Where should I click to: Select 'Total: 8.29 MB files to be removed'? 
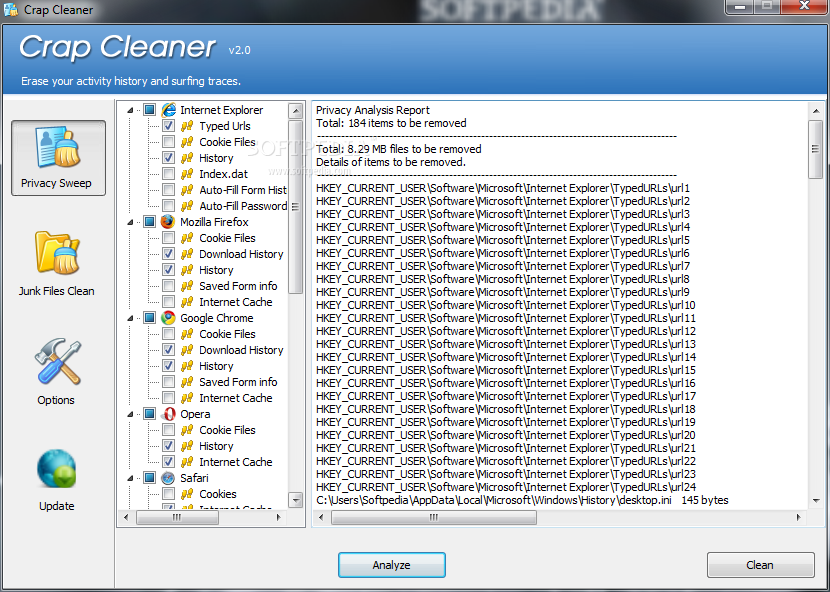[x=399, y=149]
